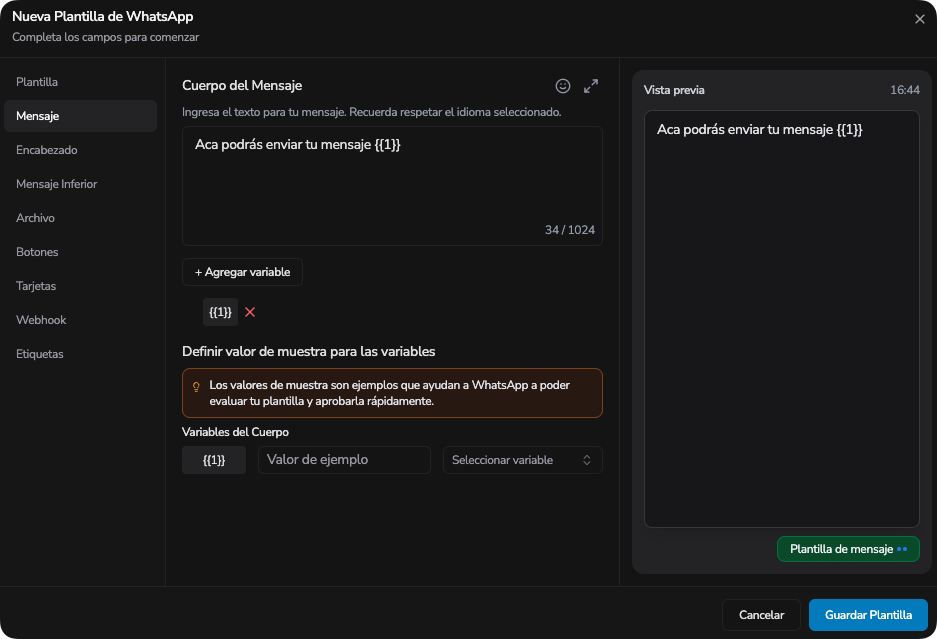Viewport: 937px width, 639px height.
Task: Click the Completa los campos subtitle
Action: pyautogui.click(x=106, y=37)
